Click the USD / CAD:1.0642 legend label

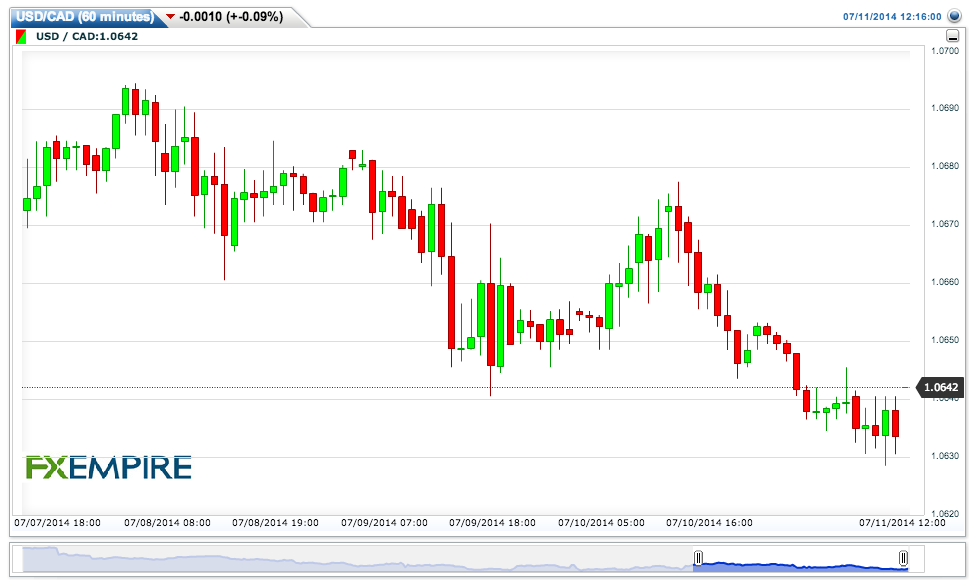pyautogui.click(x=87, y=37)
